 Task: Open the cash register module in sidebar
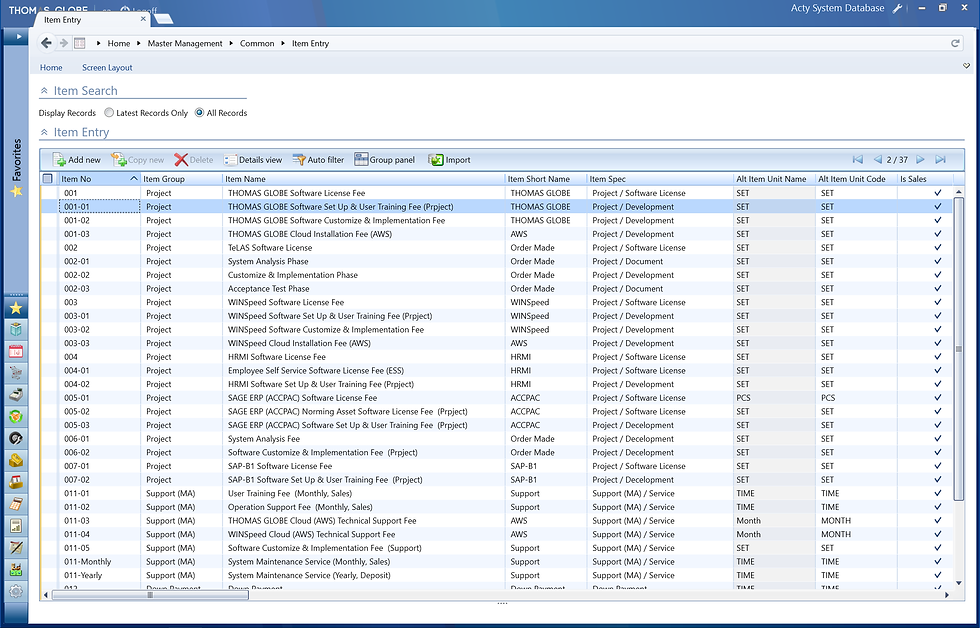coord(15,395)
